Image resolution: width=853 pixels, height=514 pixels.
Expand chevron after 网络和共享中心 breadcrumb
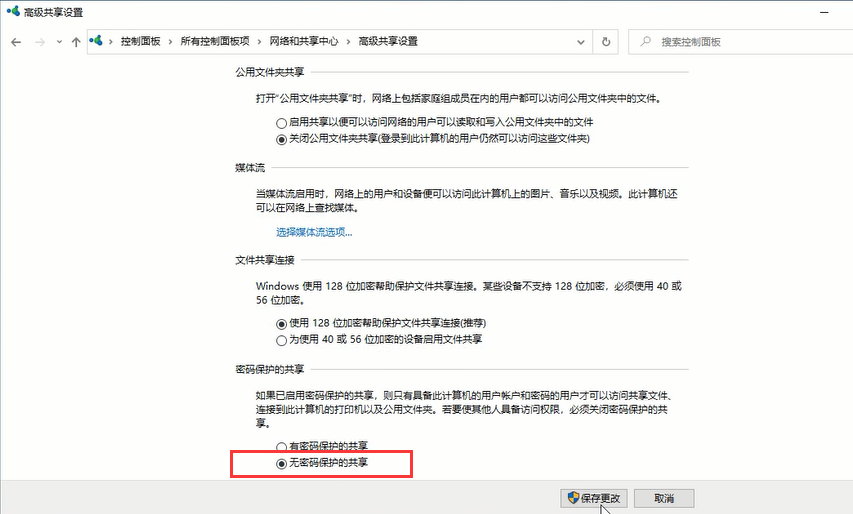(x=348, y=42)
